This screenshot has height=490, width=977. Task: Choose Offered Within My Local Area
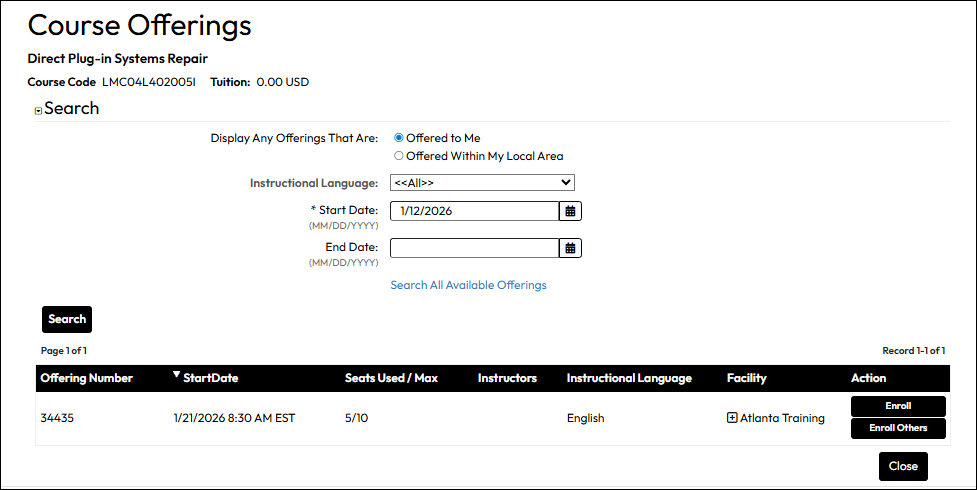pos(399,156)
